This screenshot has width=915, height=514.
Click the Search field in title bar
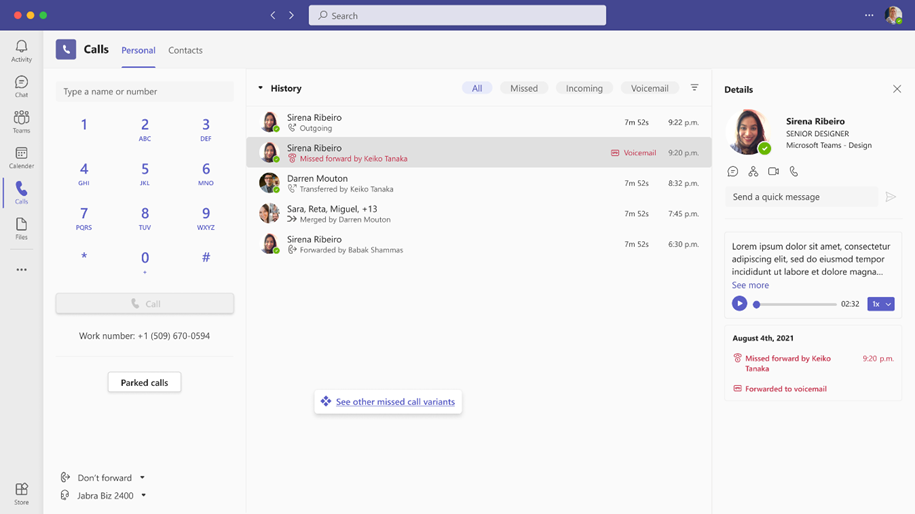[457, 15]
